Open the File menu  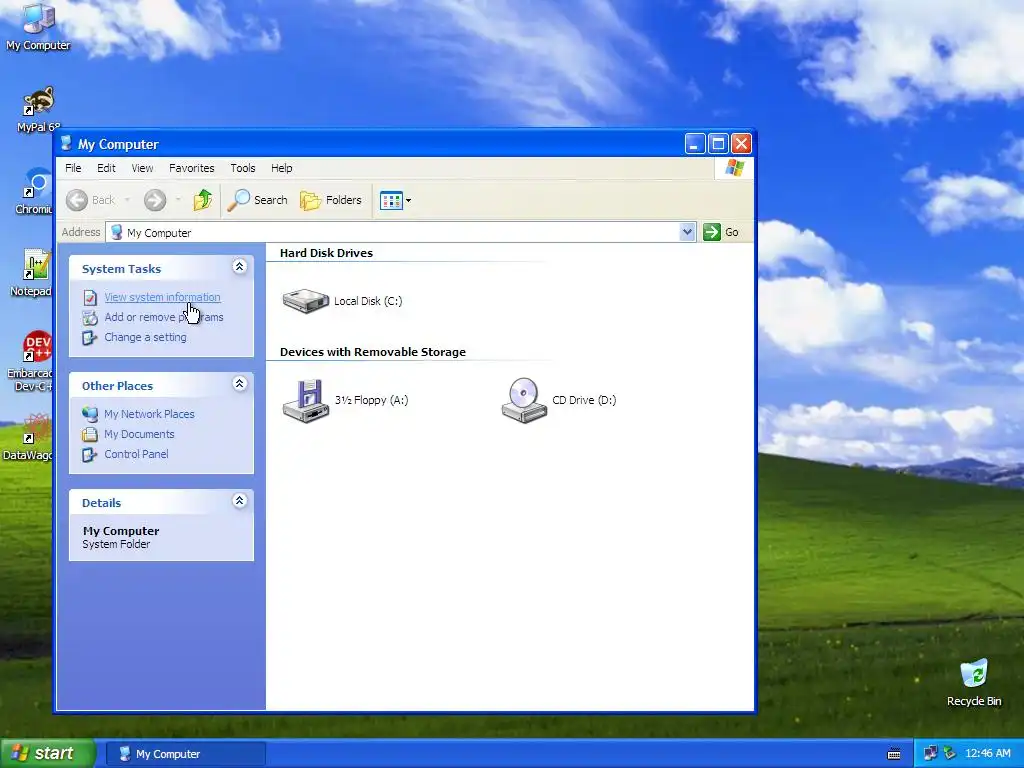(x=73, y=168)
